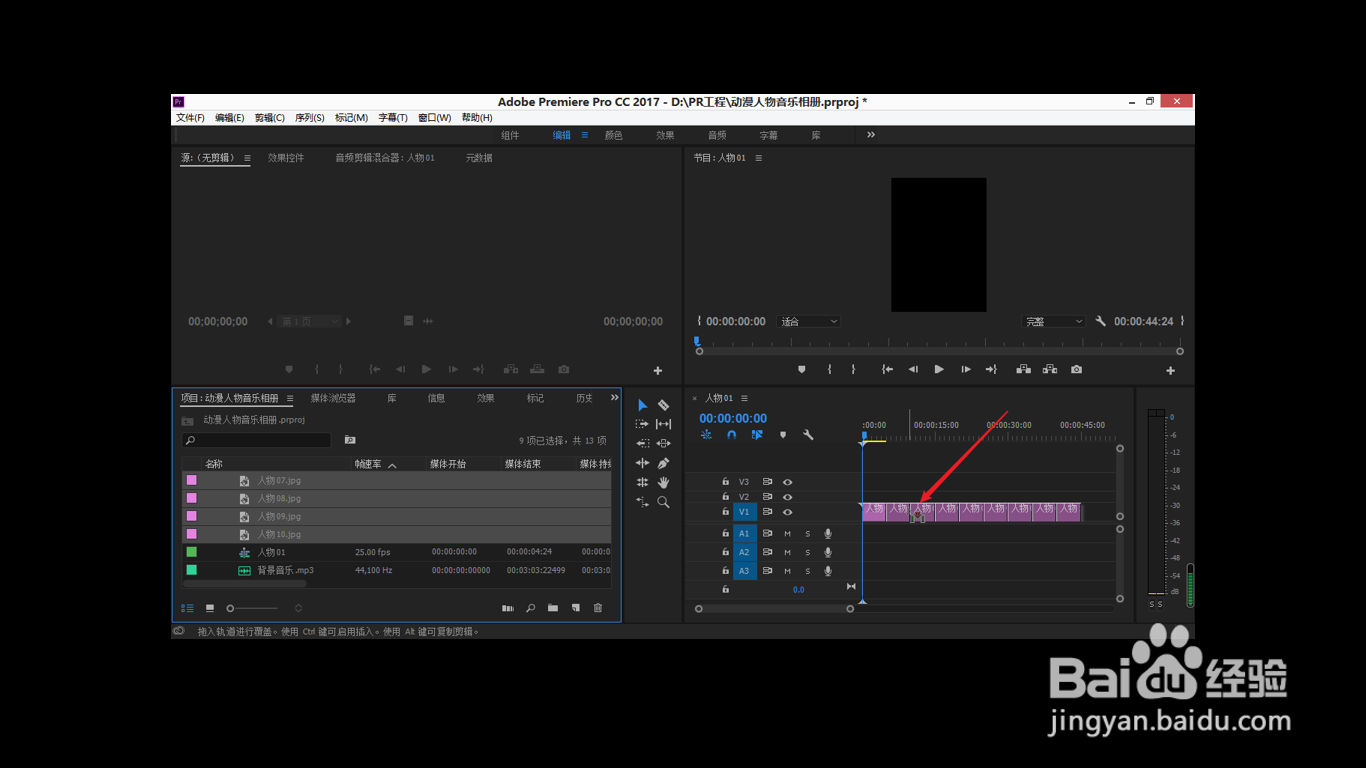Viewport: 1366px width, 768px height.
Task: Click Find magnifier icon at Project panel bottom
Action: click(531, 608)
